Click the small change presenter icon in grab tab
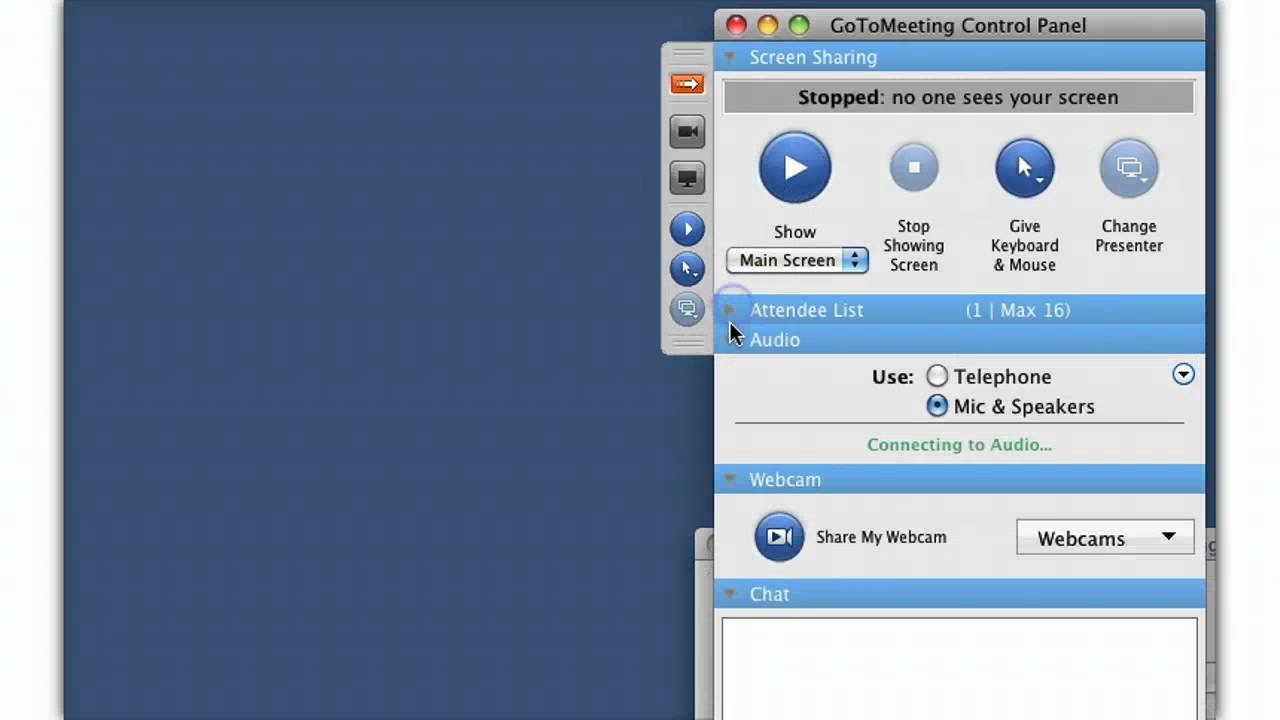This screenshot has width=1280, height=720. pyautogui.click(x=687, y=309)
